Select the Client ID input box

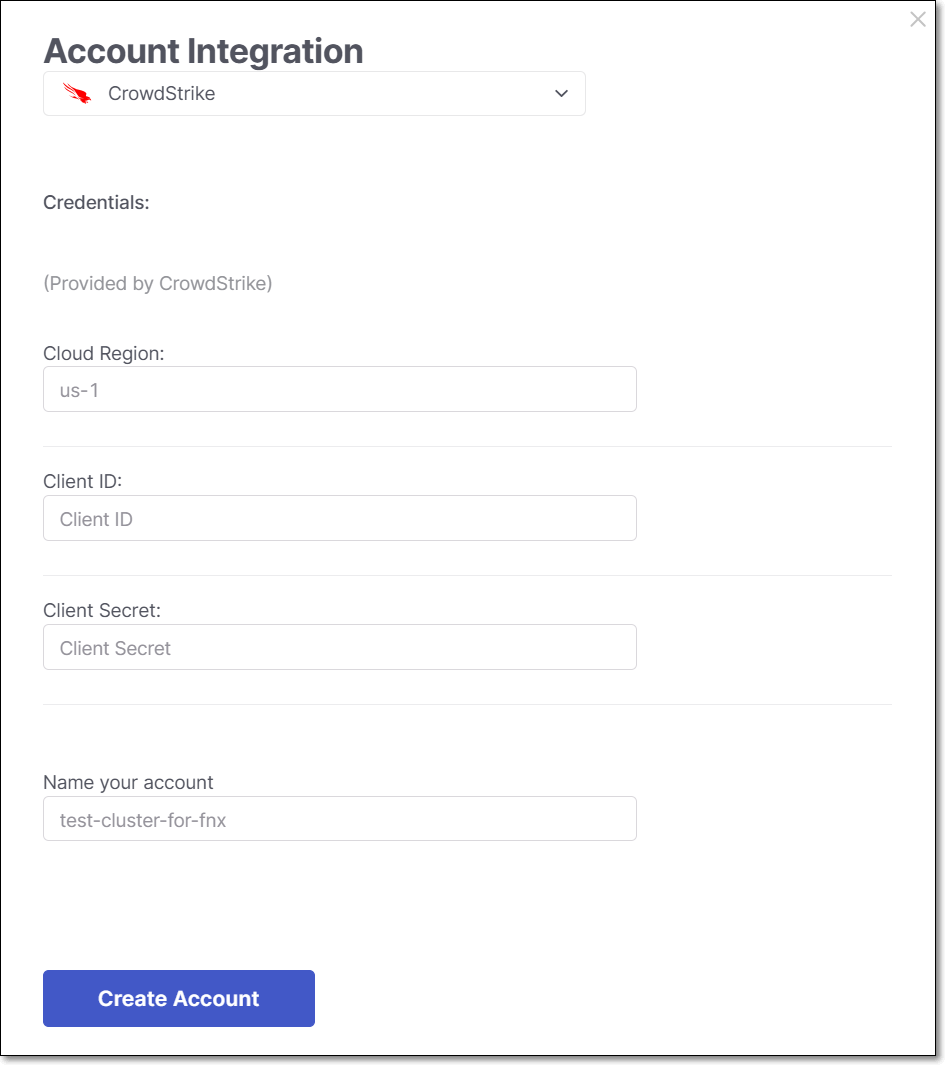point(340,518)
